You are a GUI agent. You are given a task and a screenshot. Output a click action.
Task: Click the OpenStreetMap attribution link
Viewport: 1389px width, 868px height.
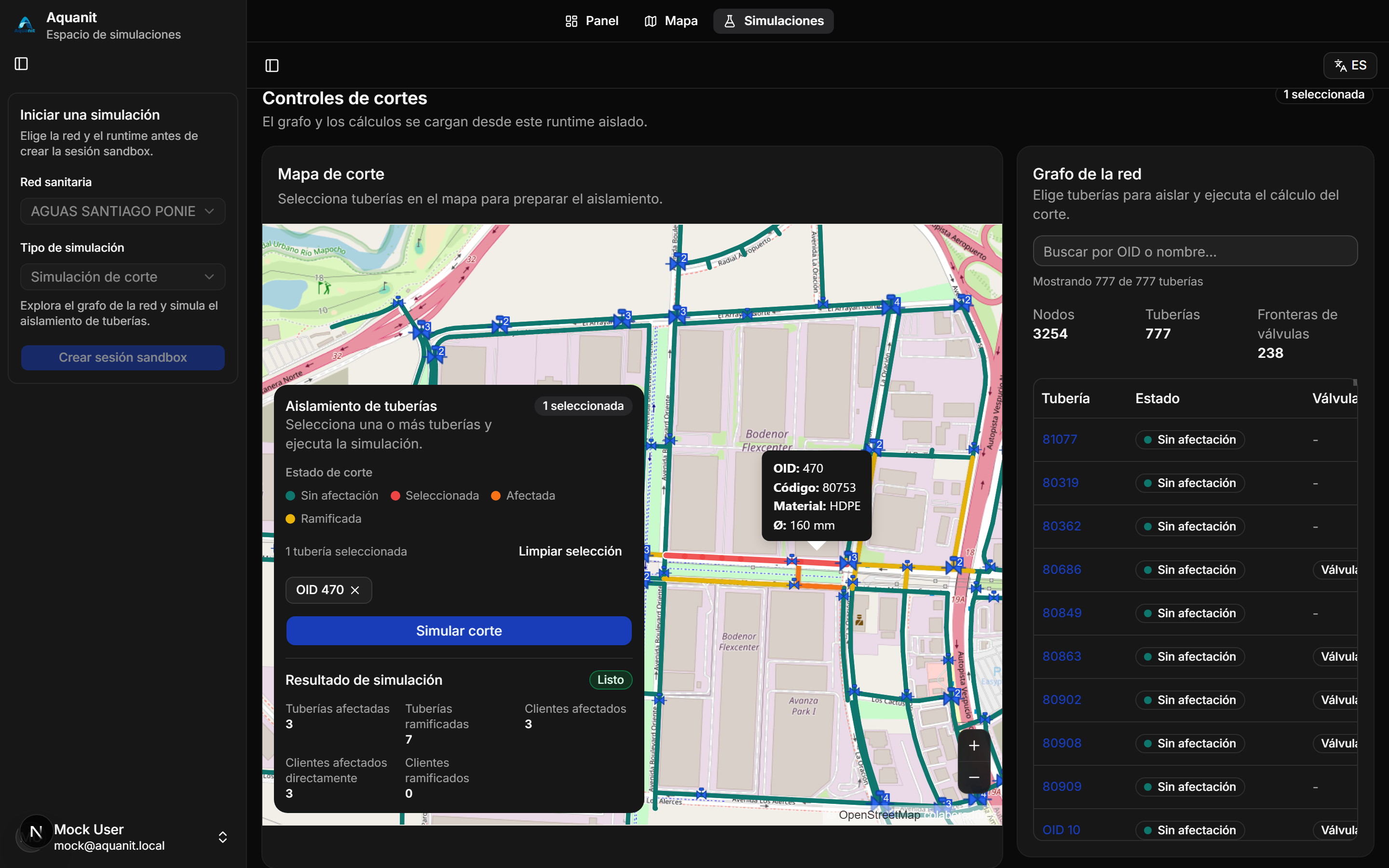pyautogui.click(x=879, y=814)
